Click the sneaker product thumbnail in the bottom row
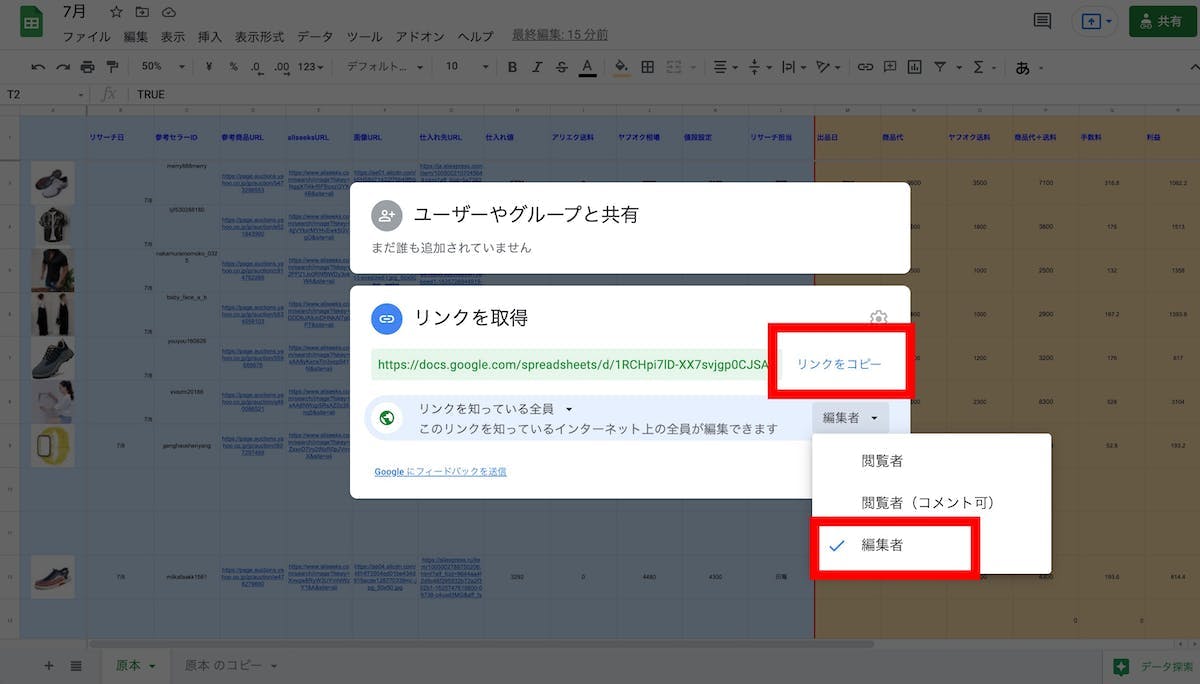 coord(52,577)
